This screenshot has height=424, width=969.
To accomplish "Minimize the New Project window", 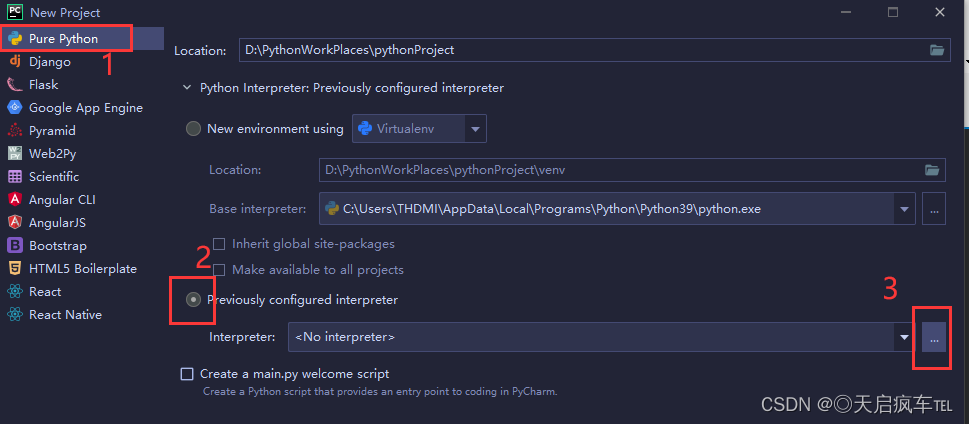I will (x=846, y=12).
